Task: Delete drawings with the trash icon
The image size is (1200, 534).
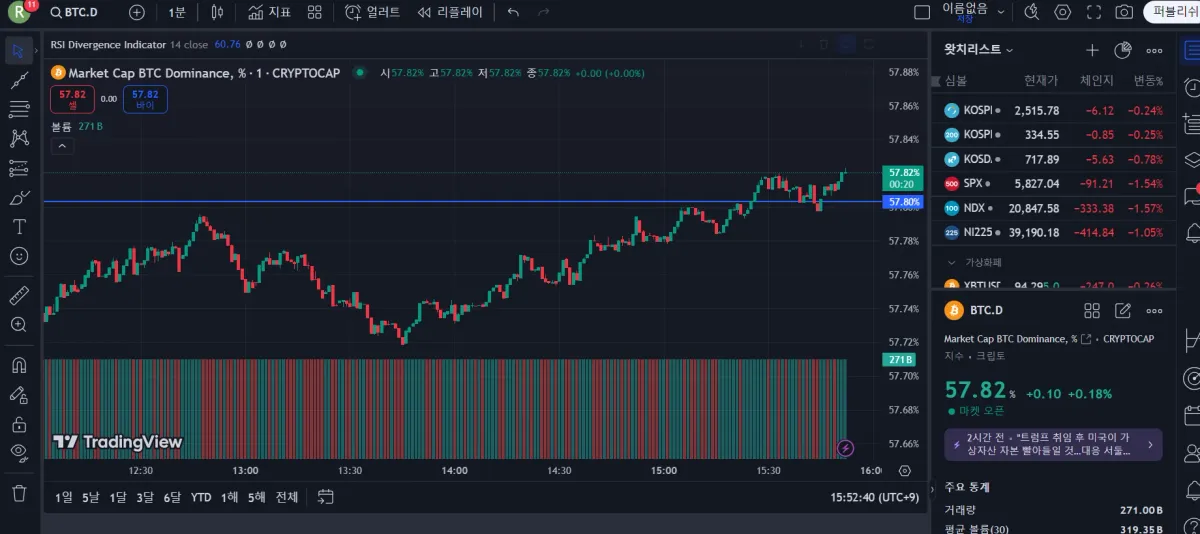Action: 18,493
